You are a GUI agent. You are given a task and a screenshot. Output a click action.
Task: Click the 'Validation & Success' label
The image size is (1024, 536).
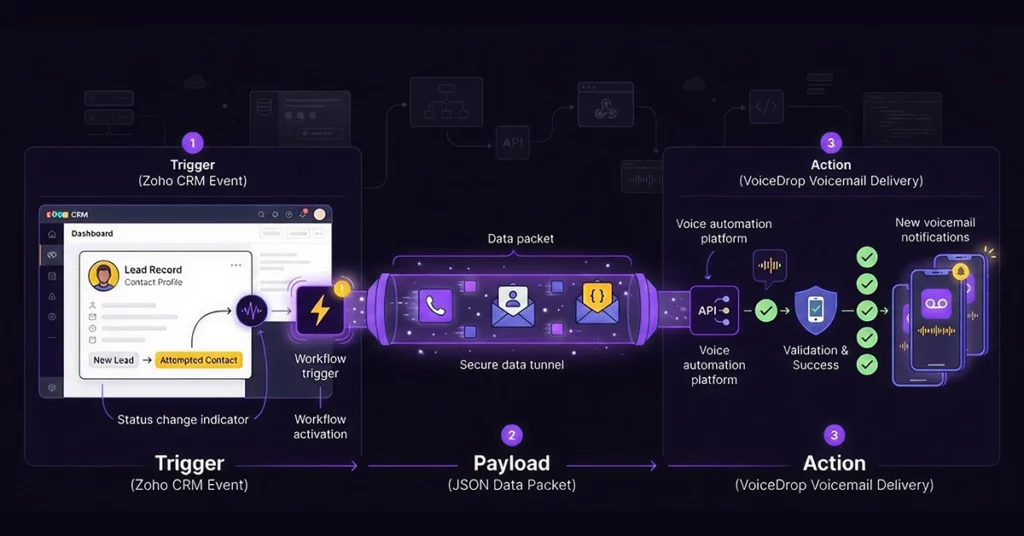[x=816, y=358]
